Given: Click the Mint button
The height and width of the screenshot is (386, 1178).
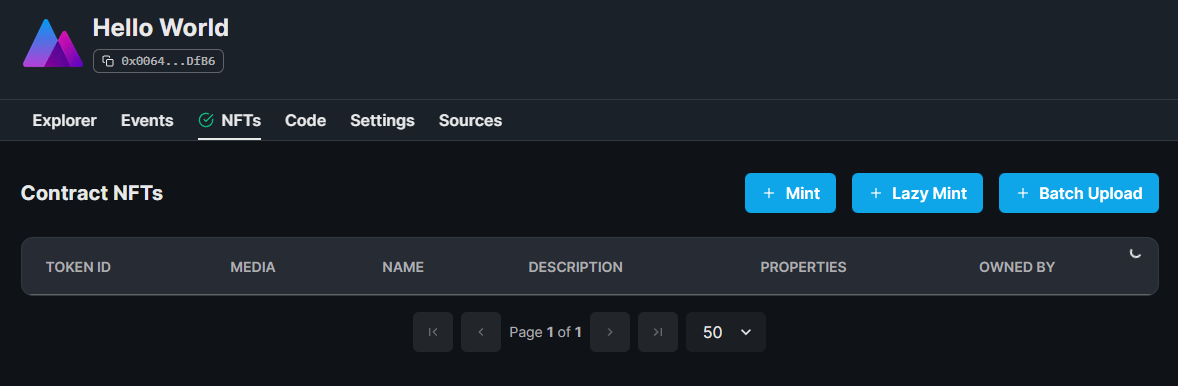Looking at the screenshot, I should (790, 193).
